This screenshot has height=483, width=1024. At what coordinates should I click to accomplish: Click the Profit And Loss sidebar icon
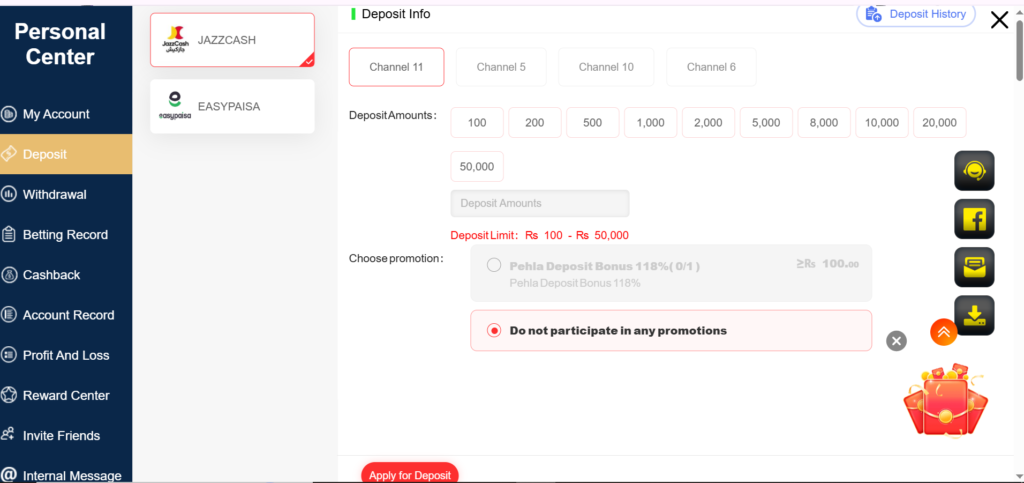coord(9,355)
